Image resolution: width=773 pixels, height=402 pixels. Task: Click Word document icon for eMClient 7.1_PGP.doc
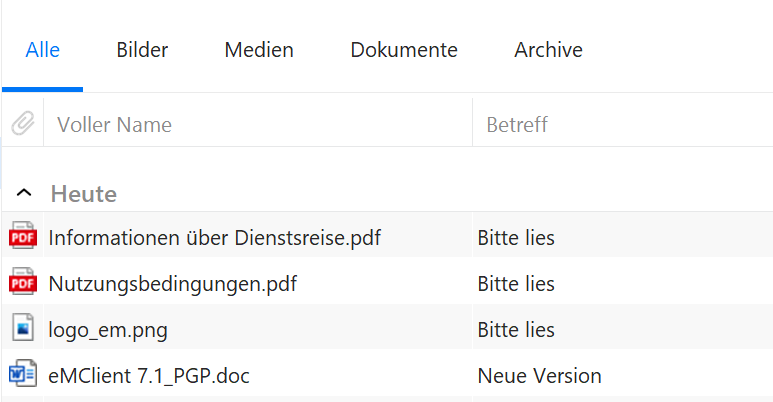(x=23, y=374)
